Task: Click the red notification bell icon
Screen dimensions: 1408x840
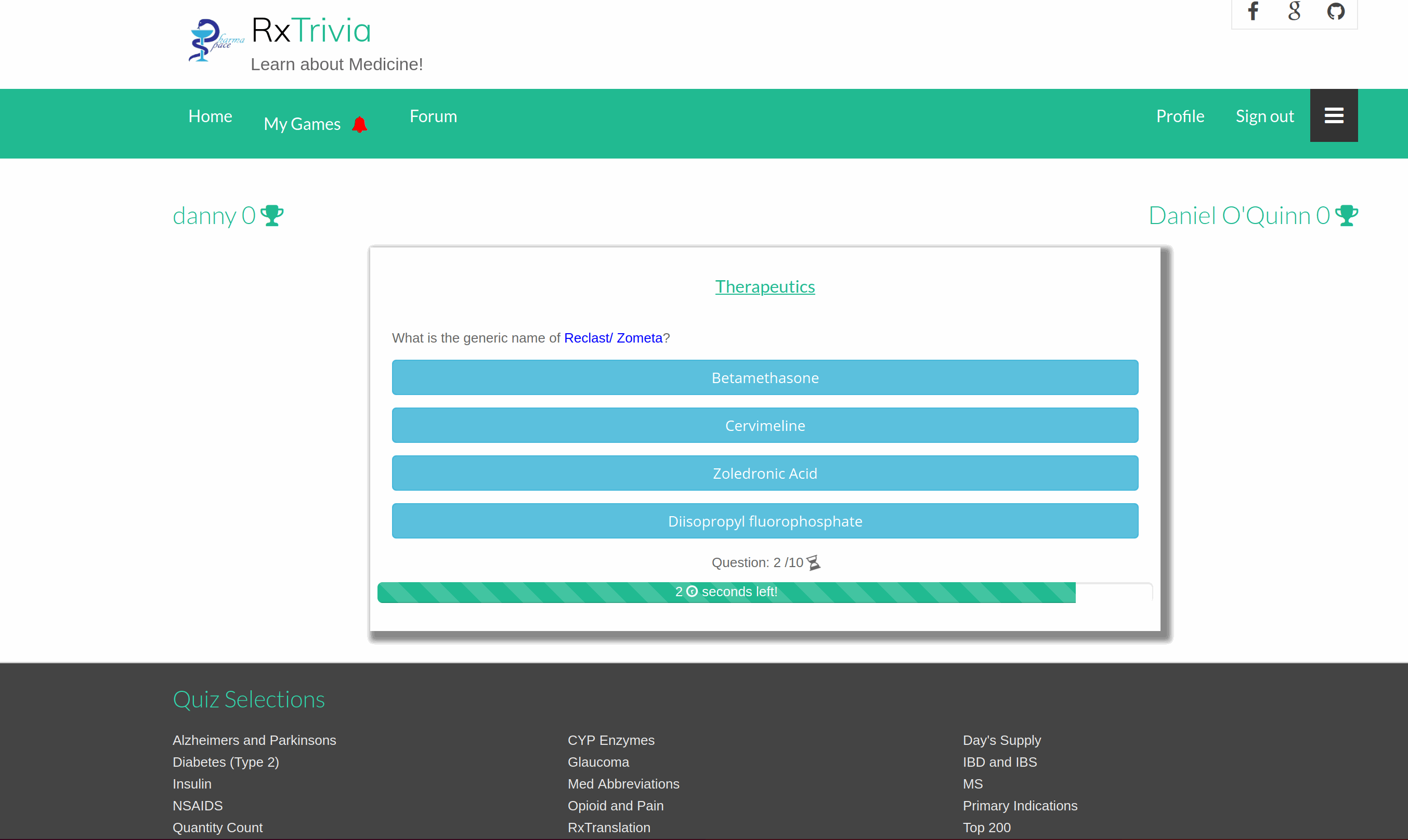Action: tap(359, 124)
